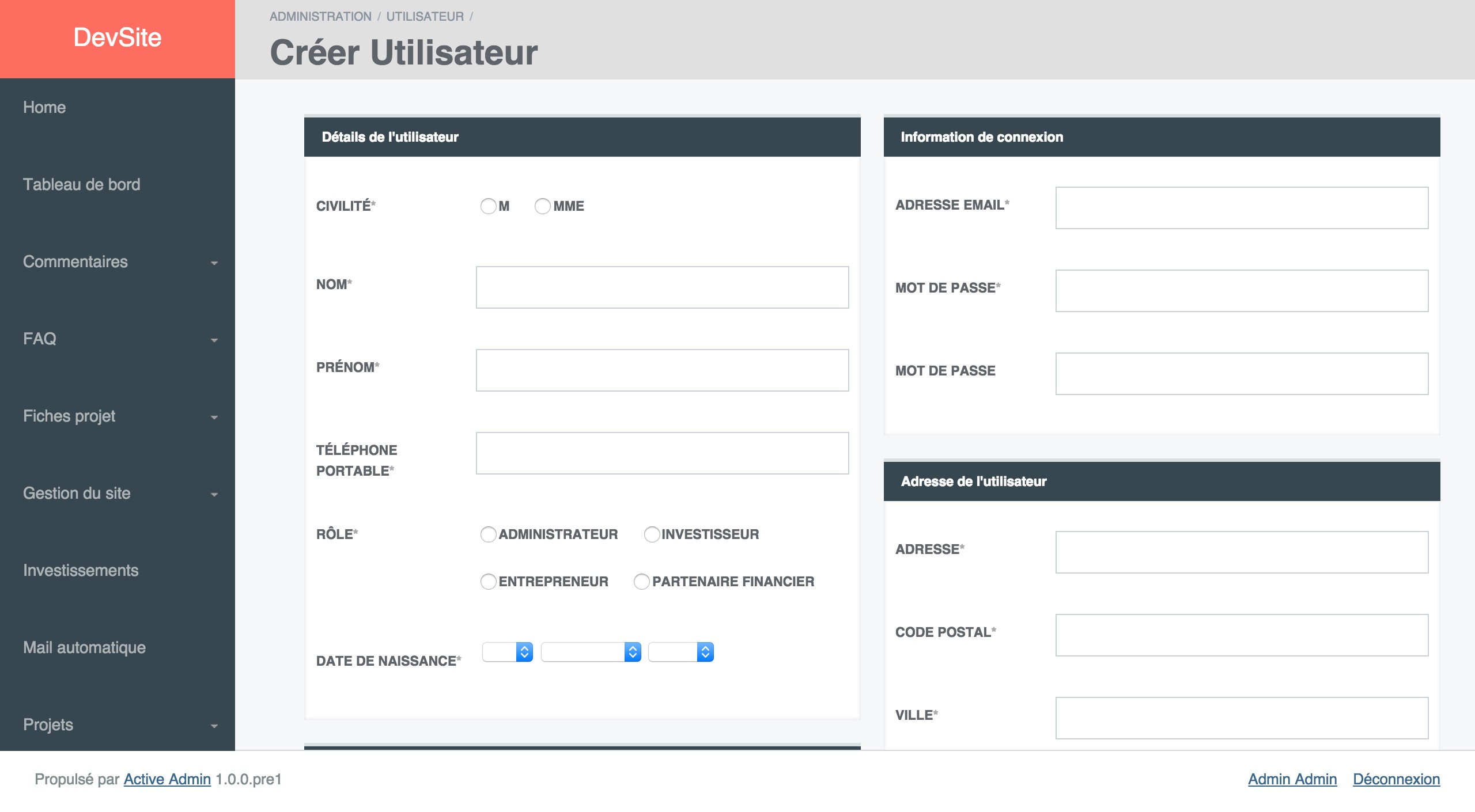This screenshot has width=1475, height=812.
Task: Choose the Administrateur role option
Action: (488, 534)
